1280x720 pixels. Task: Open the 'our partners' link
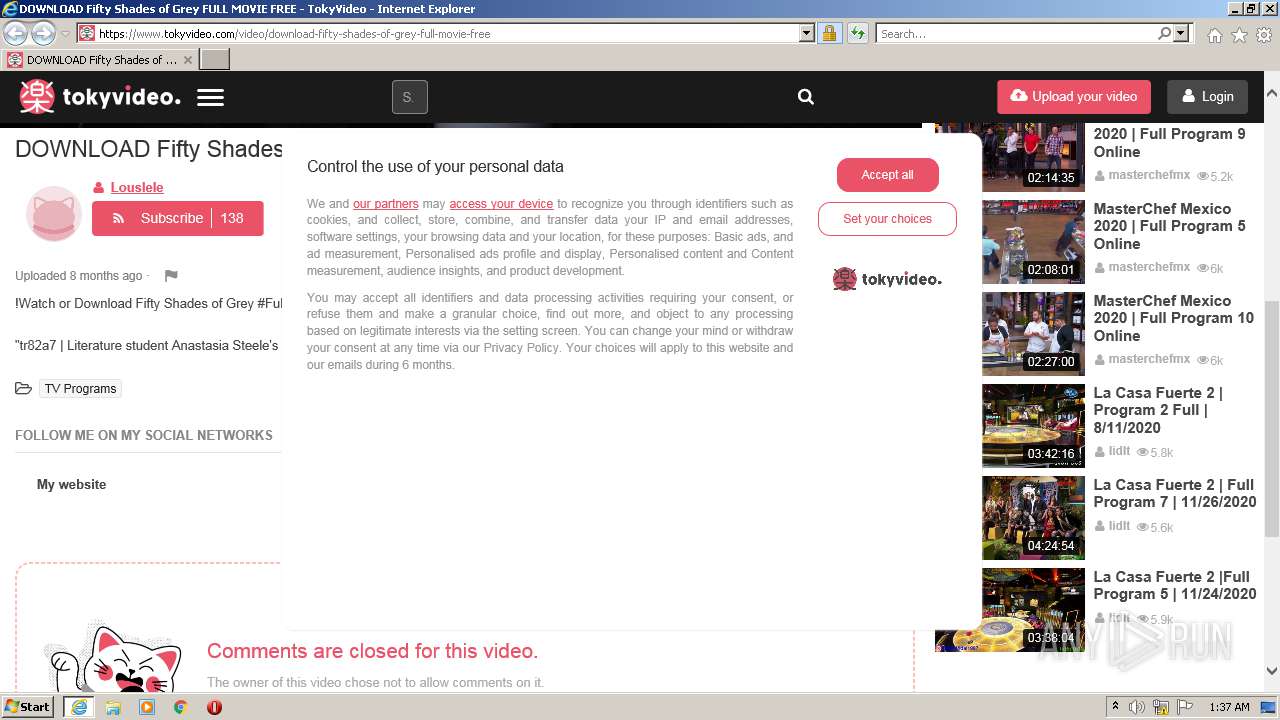coord(385,204)
